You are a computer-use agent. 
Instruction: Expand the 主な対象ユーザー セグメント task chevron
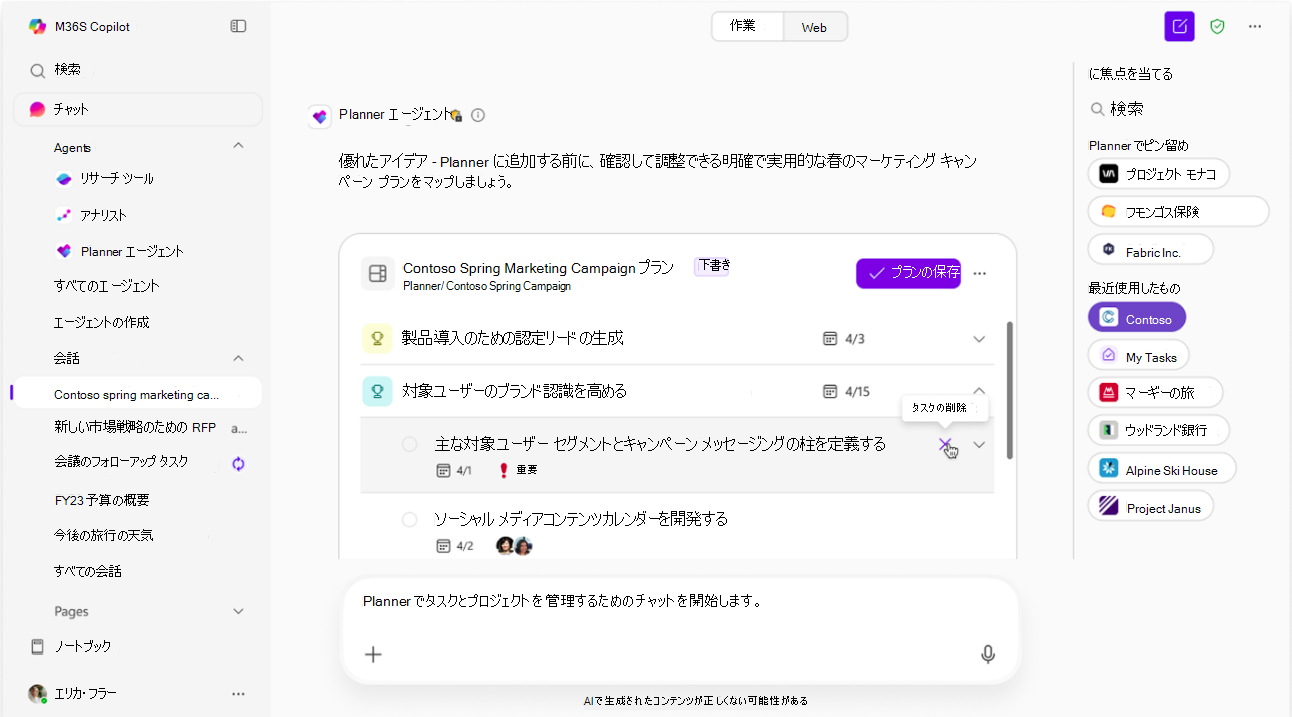pyautogui.click(x=979, y=445)
